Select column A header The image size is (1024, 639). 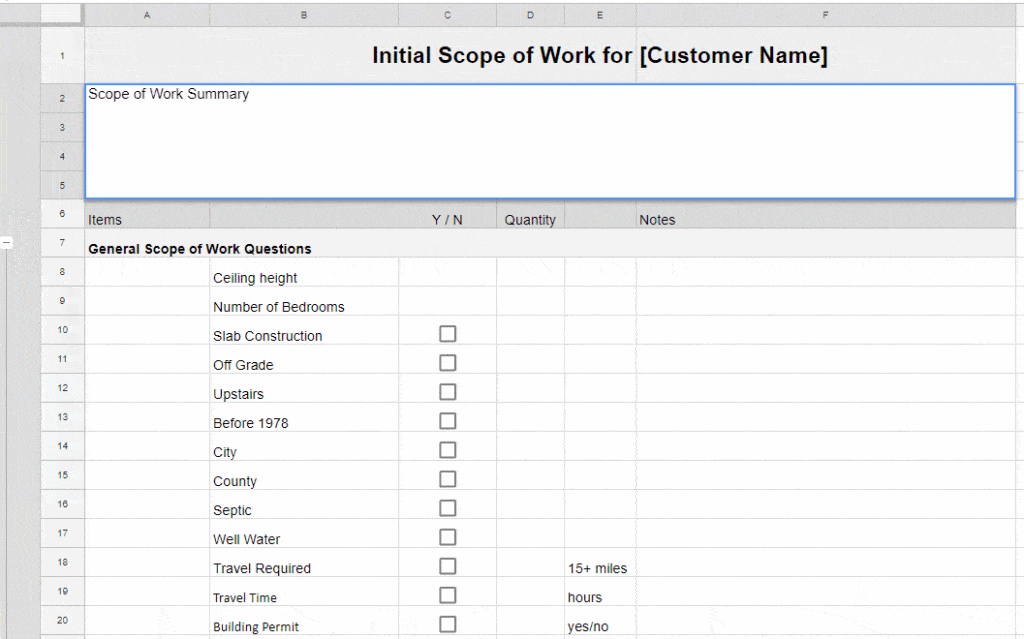tap(147, 14)
